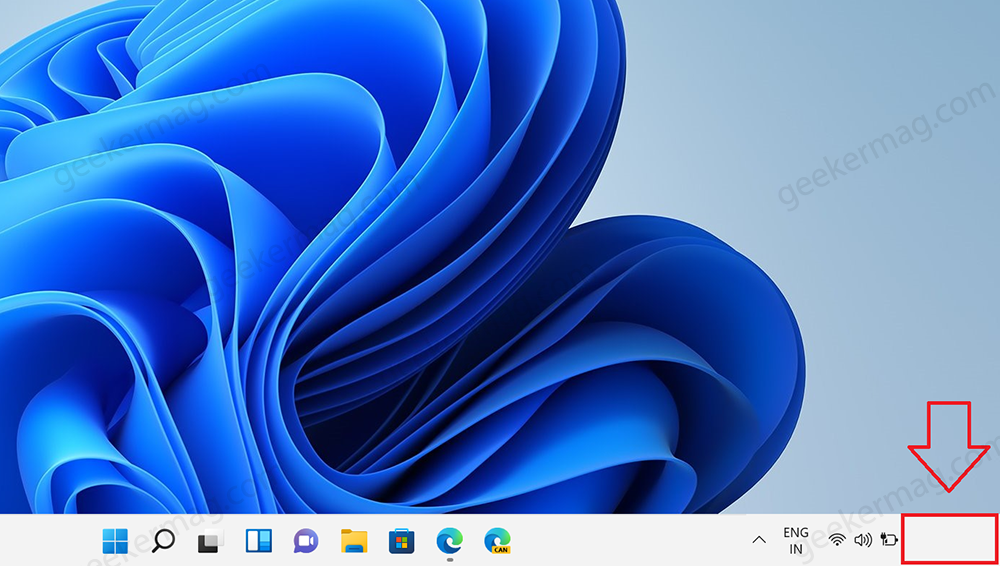Open Wi-Fi network status icon
1000x566 pixels.
(837, 540)
